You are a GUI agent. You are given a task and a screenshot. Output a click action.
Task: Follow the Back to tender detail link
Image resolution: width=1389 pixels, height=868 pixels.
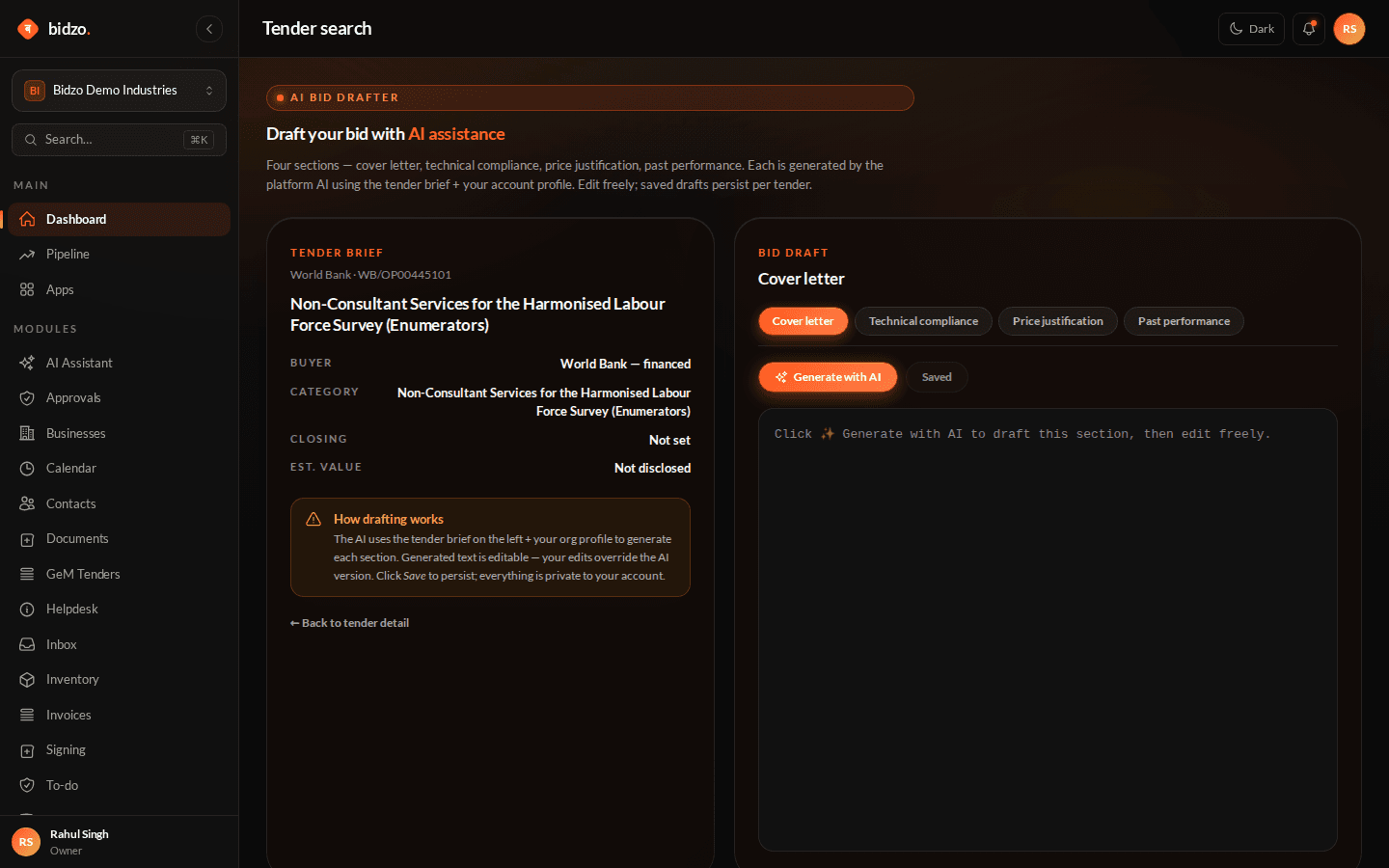pyautogui.click(x=349, y=623)
